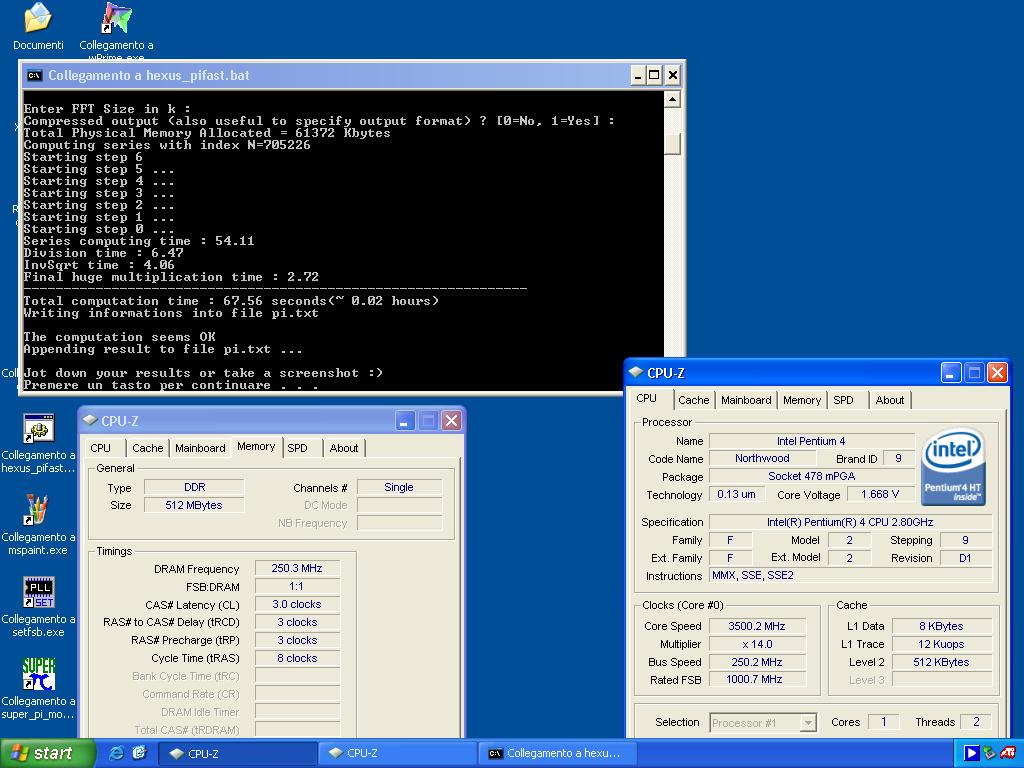Viewport: 1024px width, 768px height.
Task: Click the Level 2 512 KBytes cache value
Action: (x=941, y=662)
